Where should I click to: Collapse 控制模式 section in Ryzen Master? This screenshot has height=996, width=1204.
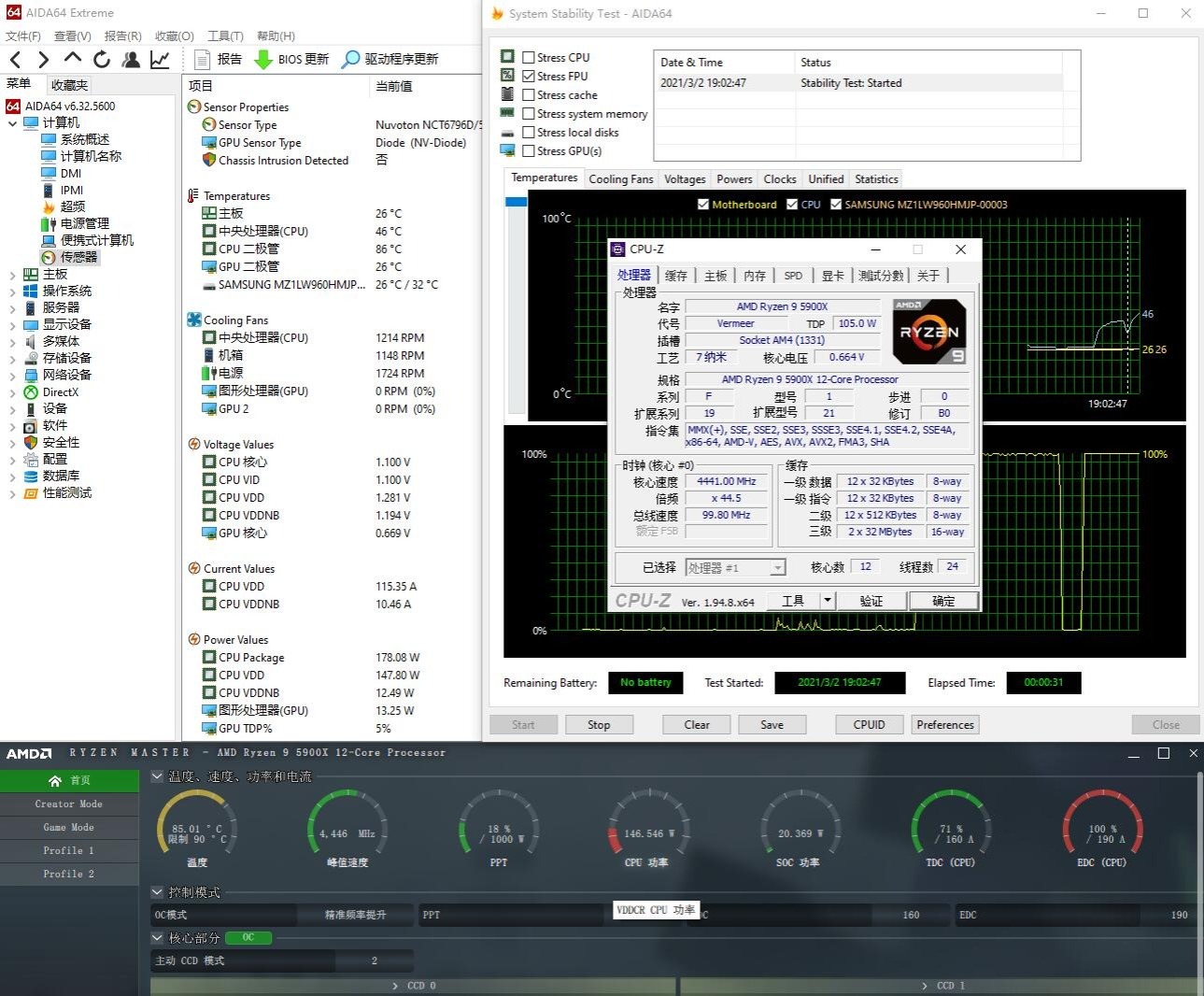[157, 892]
